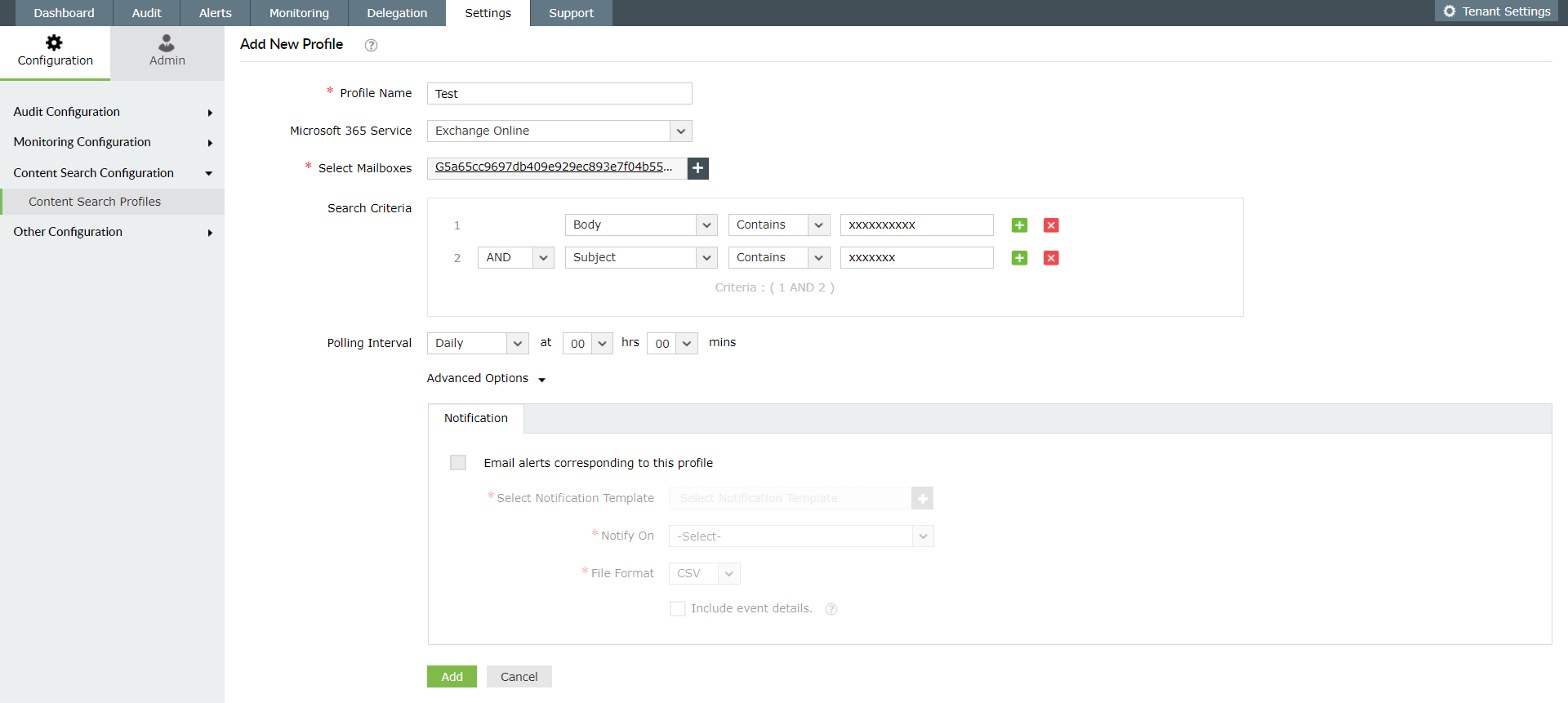Click the Select Notification Template field
The width and height of the screenshot is (1568, 703).
790,498
